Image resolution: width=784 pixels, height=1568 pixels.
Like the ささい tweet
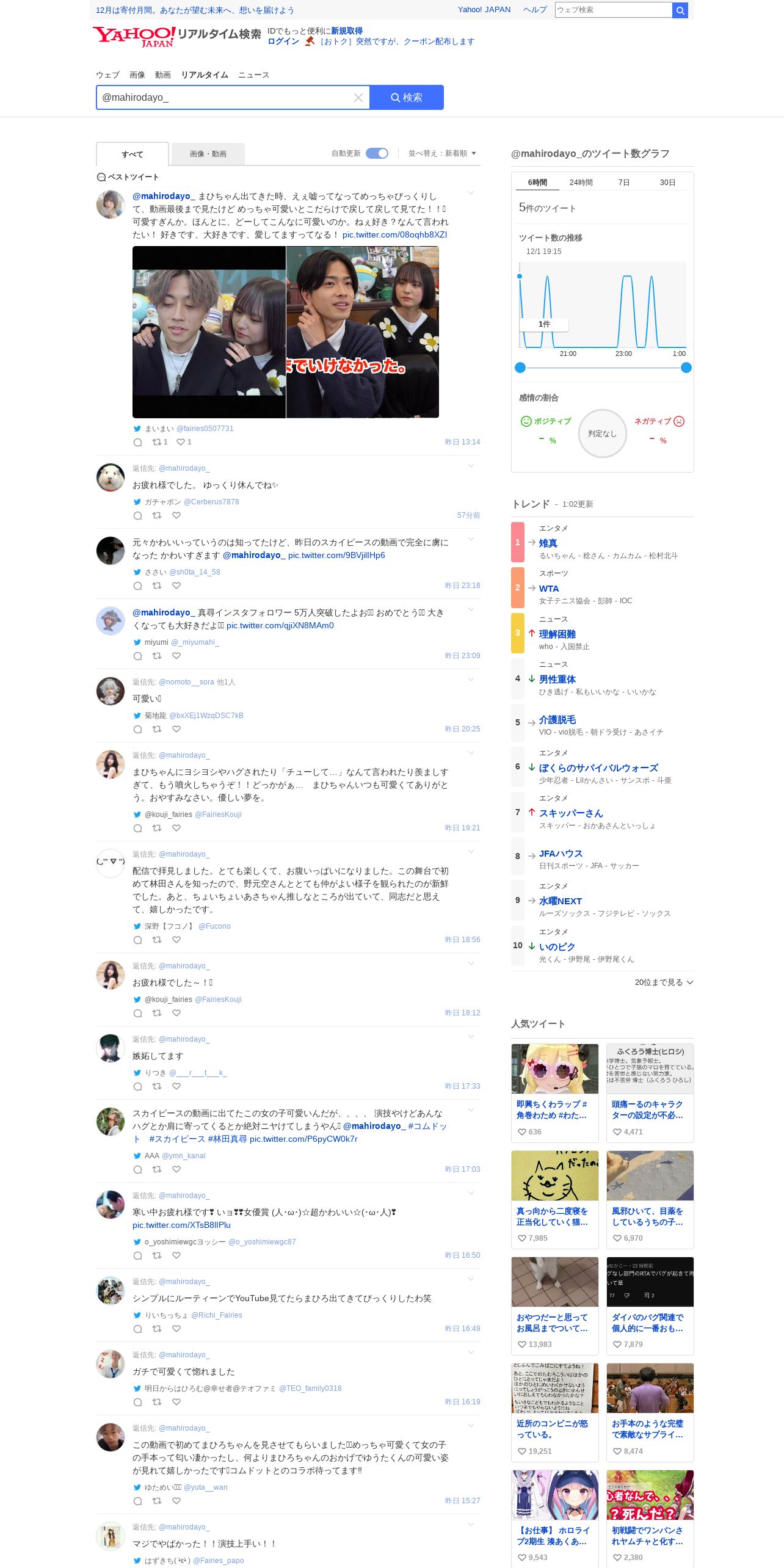coord(176,586)
